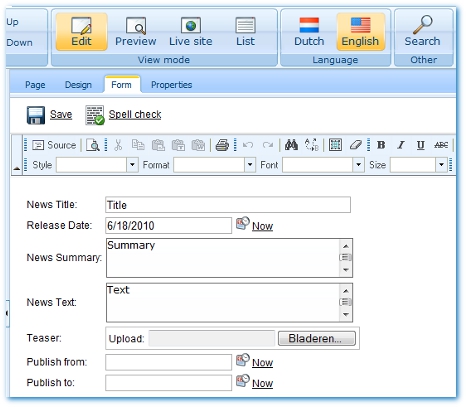Open the Format dropdown
The height and width of the screenshot is (407, 466).
pos(250,165)
